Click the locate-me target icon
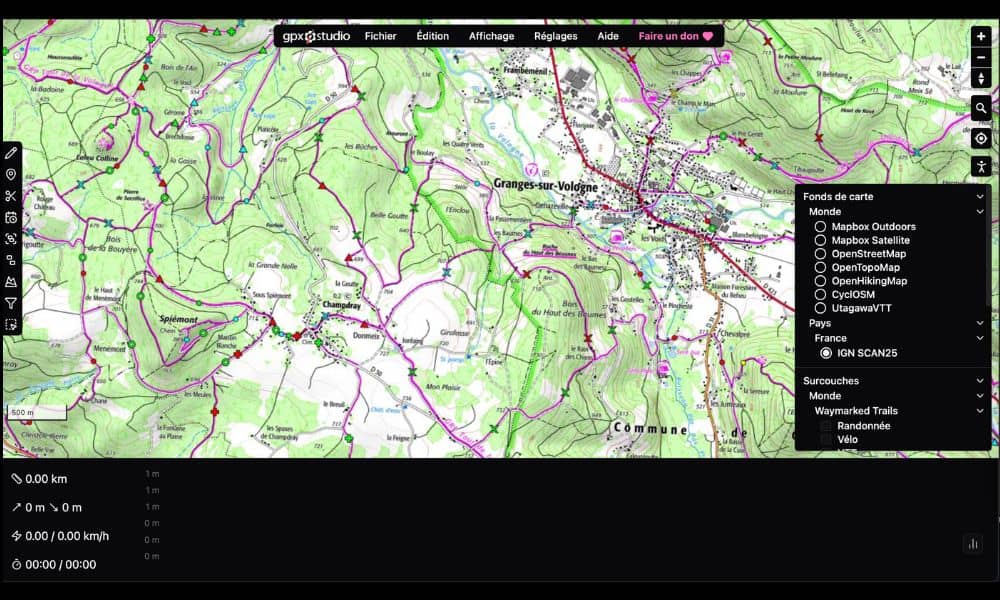 pos(981,138)
